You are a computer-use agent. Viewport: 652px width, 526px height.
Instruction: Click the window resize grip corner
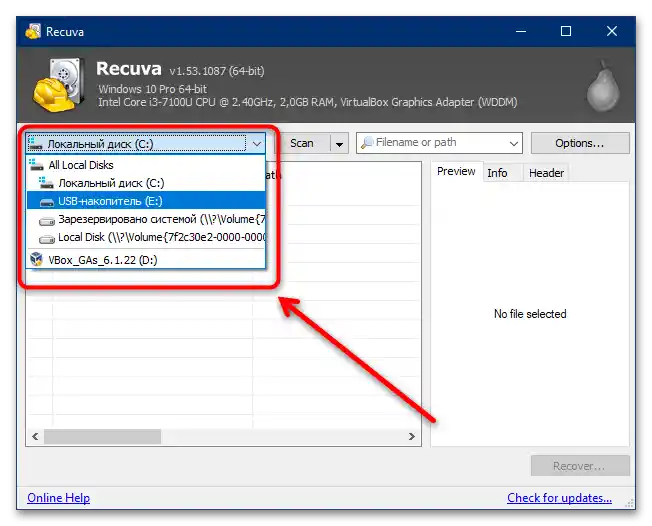[x=629, y=503]
